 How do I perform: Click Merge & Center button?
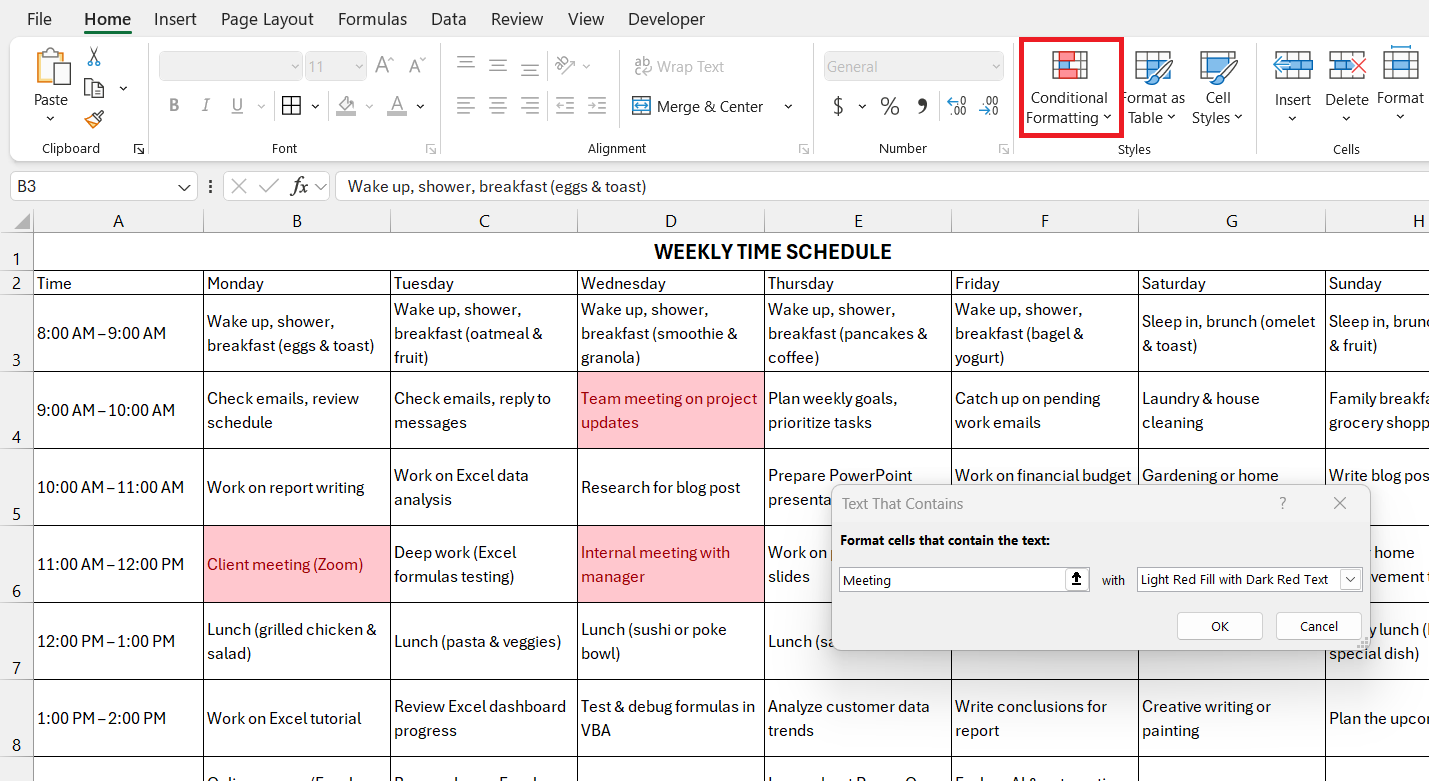coord(698,106)
